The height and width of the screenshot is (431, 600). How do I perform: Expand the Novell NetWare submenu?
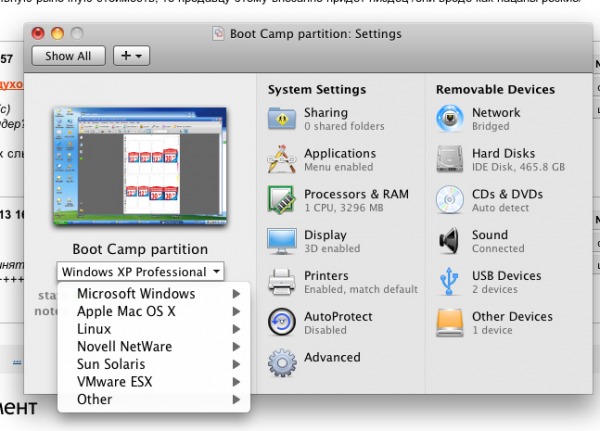click(x=154, y=346)
